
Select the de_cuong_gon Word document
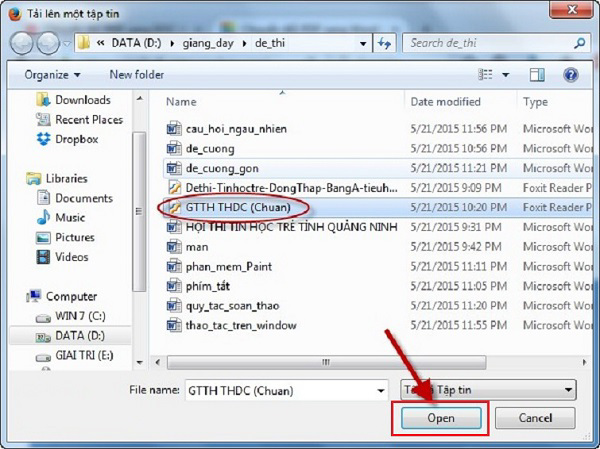point(222,168)
